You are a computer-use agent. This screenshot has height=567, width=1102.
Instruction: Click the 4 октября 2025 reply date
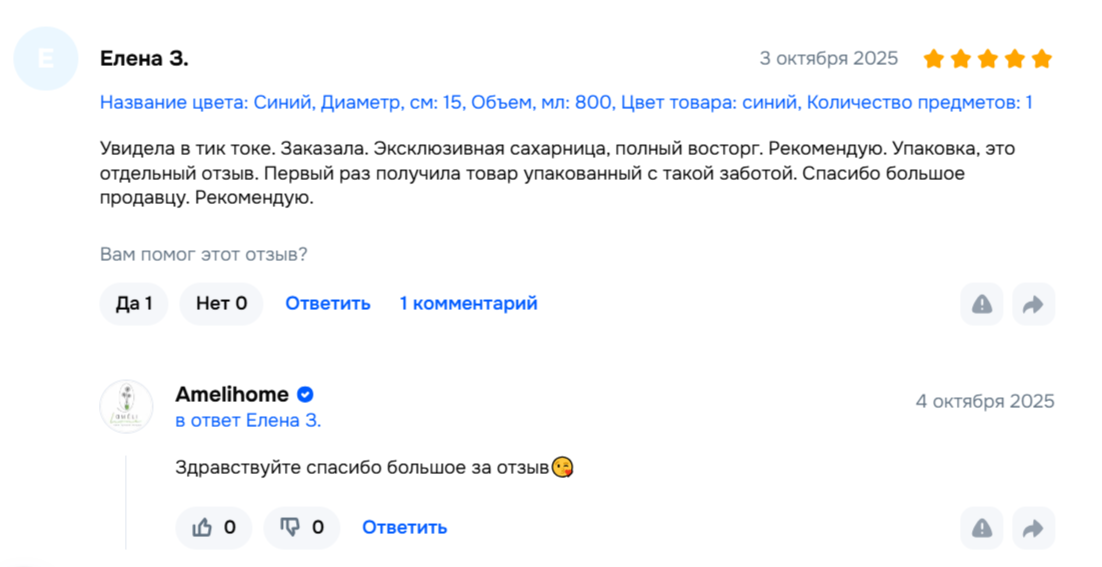pos(984,401)
